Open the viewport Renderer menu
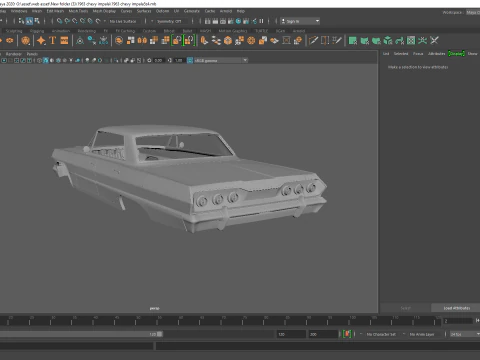The image size is (480, 360). [x=14, y=54]
